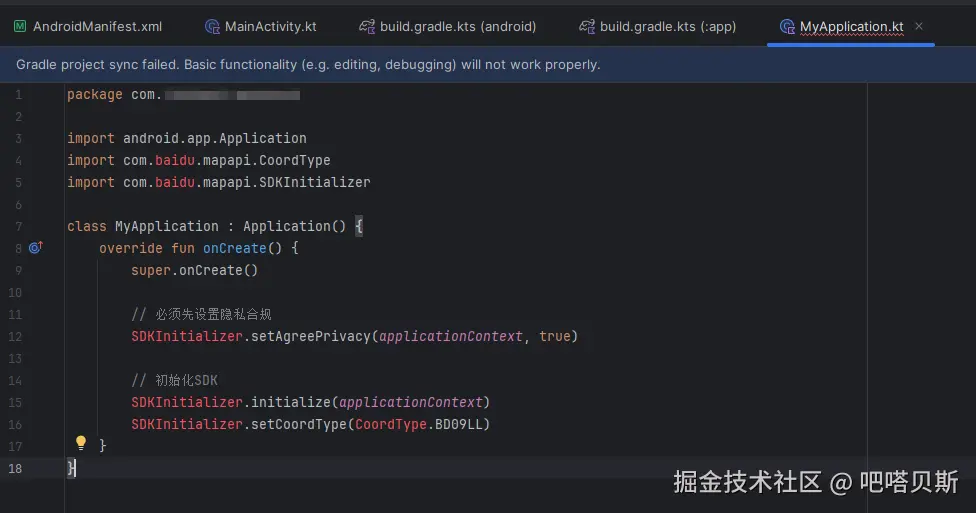Open the AndroidManifest.xml tab
The height and width of the screenshot is (513, 976).
(88, 26)
